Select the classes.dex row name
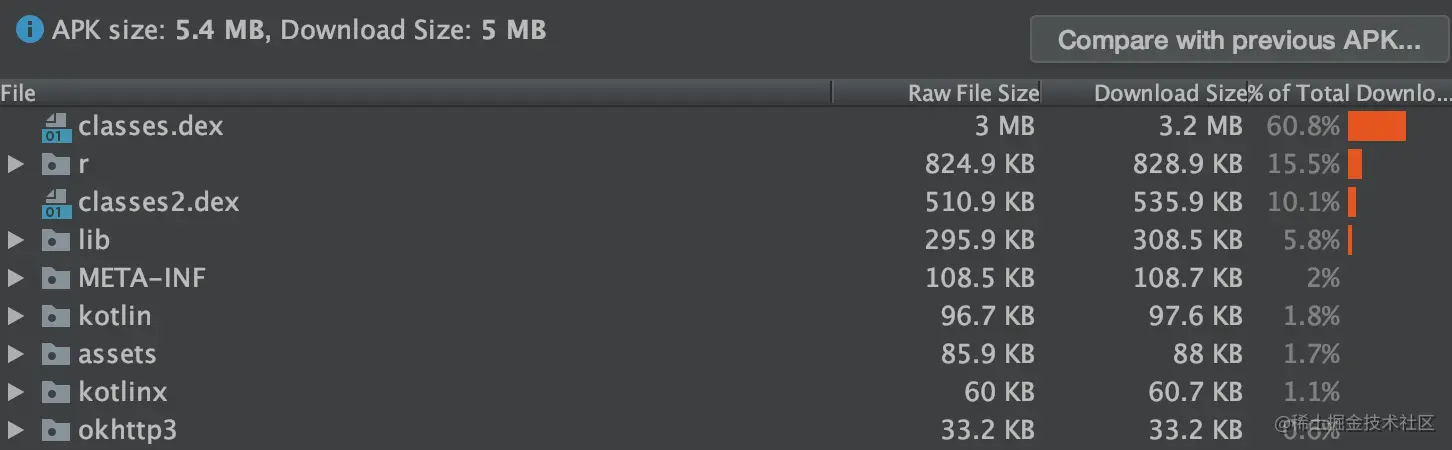1452x450 pixels. click(151, 126)
